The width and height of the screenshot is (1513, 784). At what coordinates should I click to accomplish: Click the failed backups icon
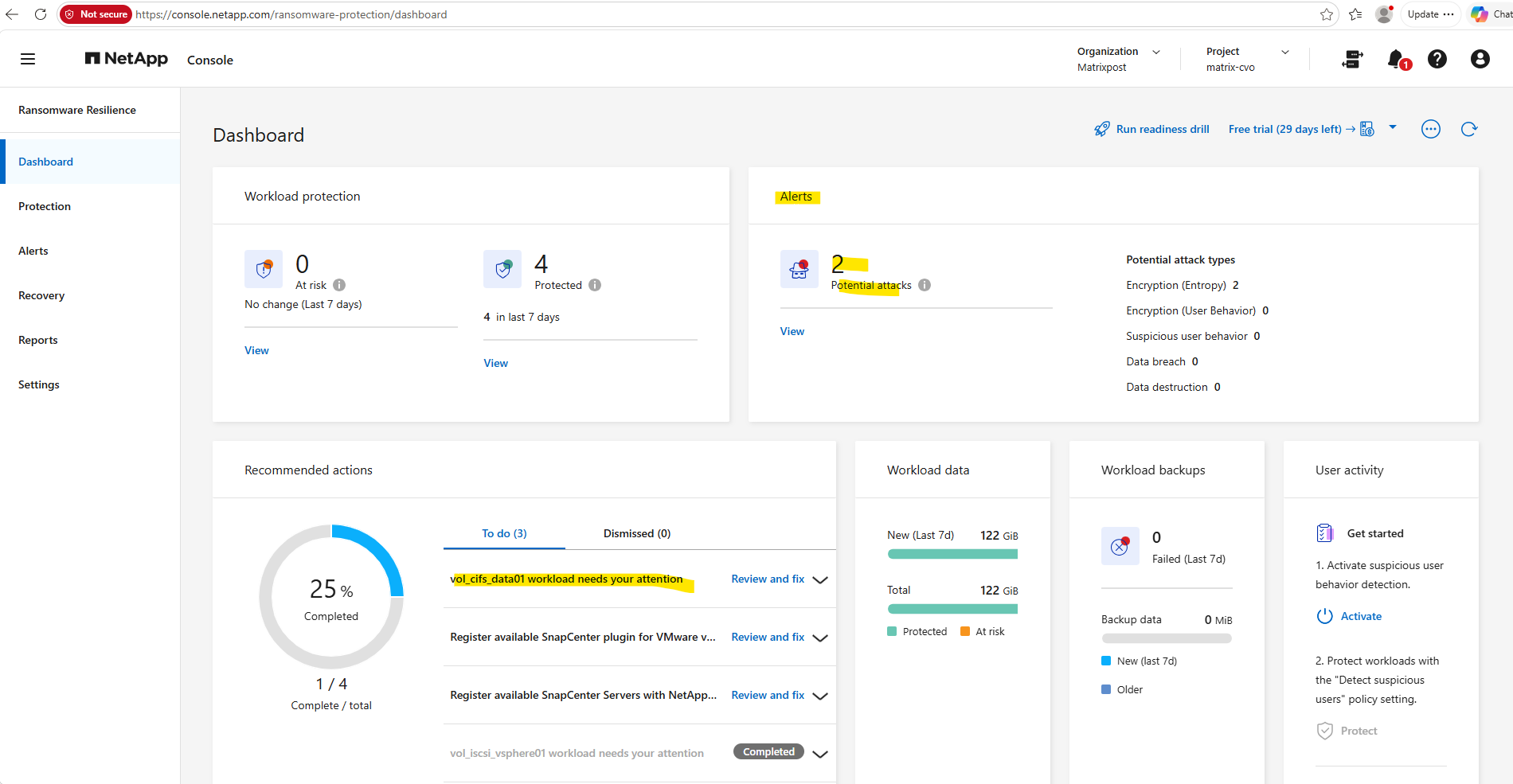pos(1120,546)
